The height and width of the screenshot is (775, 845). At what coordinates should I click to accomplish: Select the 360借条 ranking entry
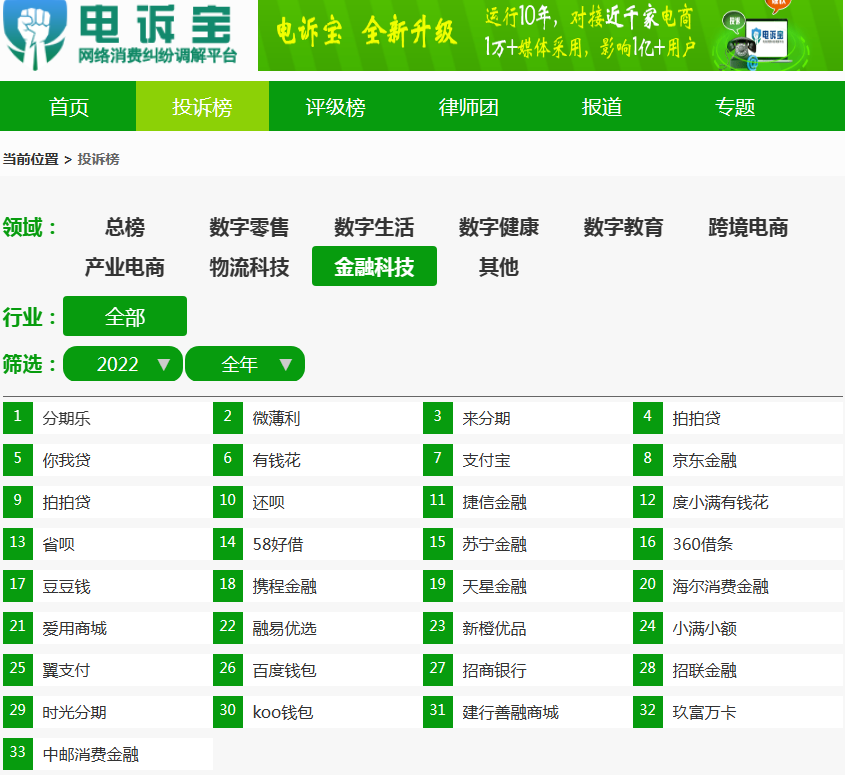(738, 544)
